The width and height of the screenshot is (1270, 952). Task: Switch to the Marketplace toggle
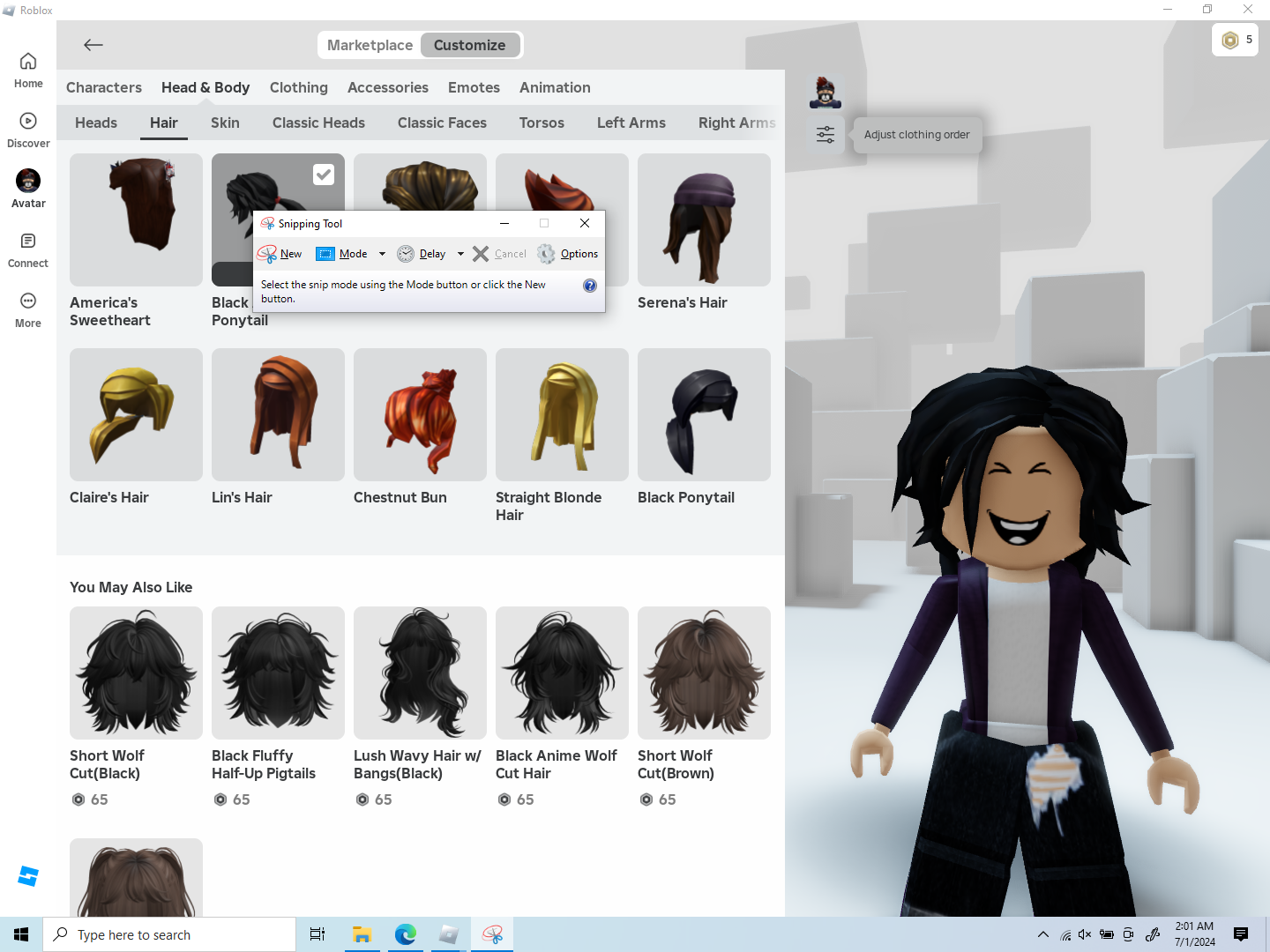[x=370, y=45]
